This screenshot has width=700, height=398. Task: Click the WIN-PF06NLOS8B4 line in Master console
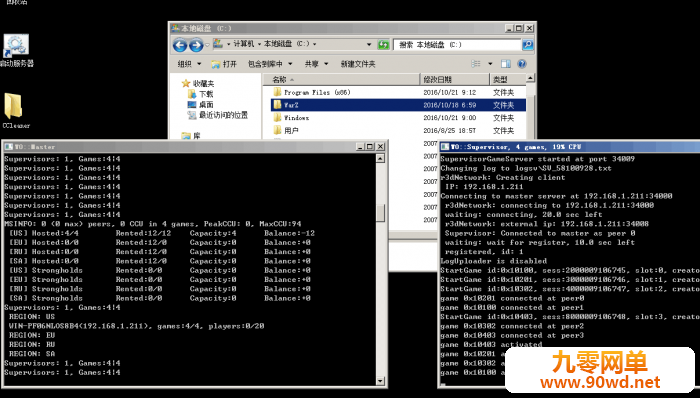pyautogui.click(x=137, y=326)
